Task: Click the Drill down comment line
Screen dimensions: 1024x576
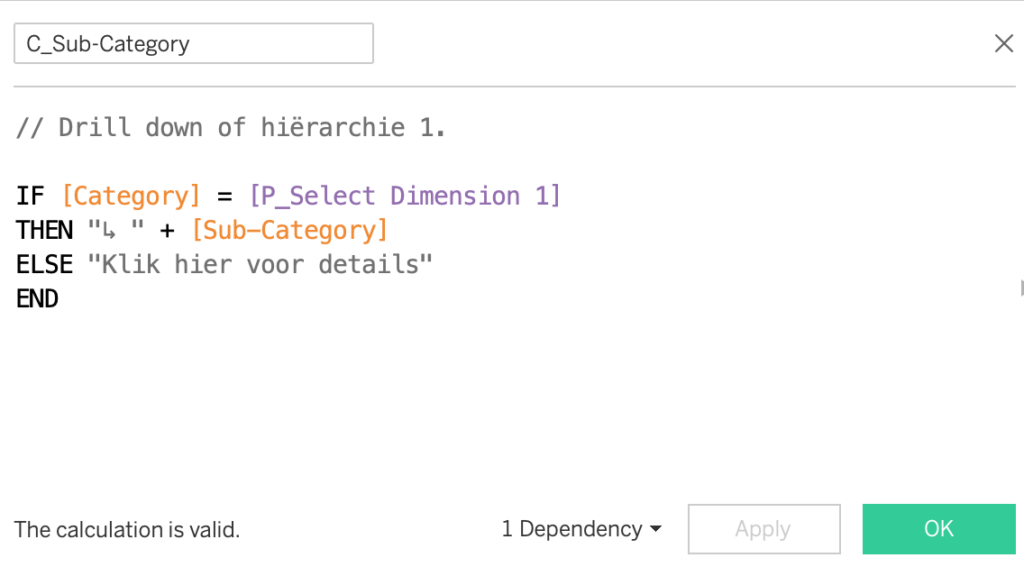Action: (x=231, y=128)
